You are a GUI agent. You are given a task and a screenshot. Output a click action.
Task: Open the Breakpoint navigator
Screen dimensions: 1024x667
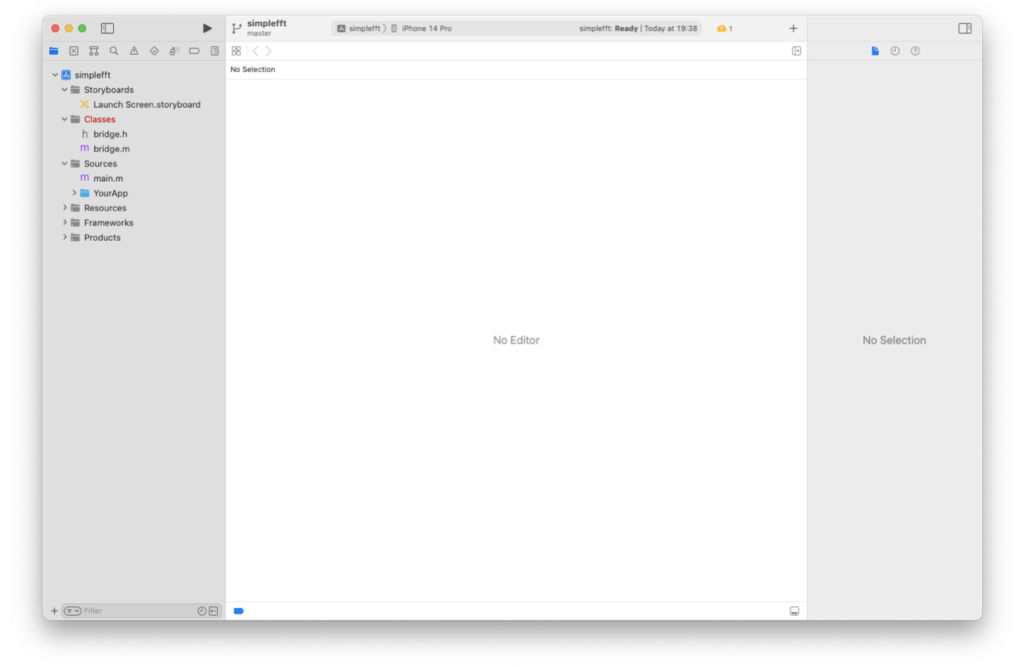[194, 51]
